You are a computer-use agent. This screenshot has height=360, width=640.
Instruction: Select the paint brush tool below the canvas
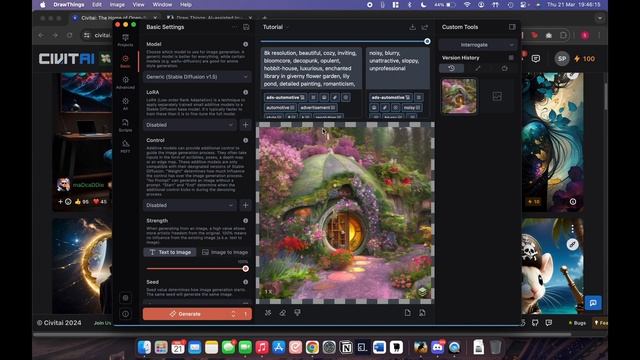tap(298, 313)
